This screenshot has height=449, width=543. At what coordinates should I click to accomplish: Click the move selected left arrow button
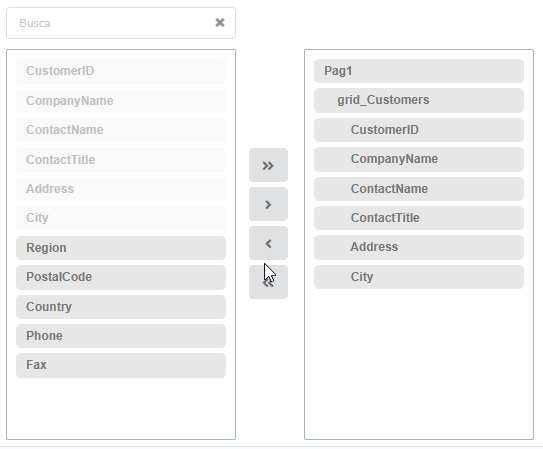(268, 243)
